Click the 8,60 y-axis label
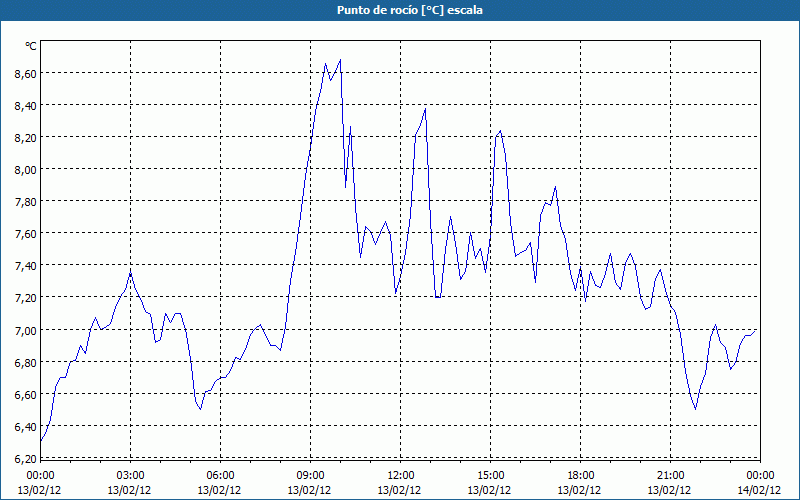The image size is (800, 500). coord(26,74)
